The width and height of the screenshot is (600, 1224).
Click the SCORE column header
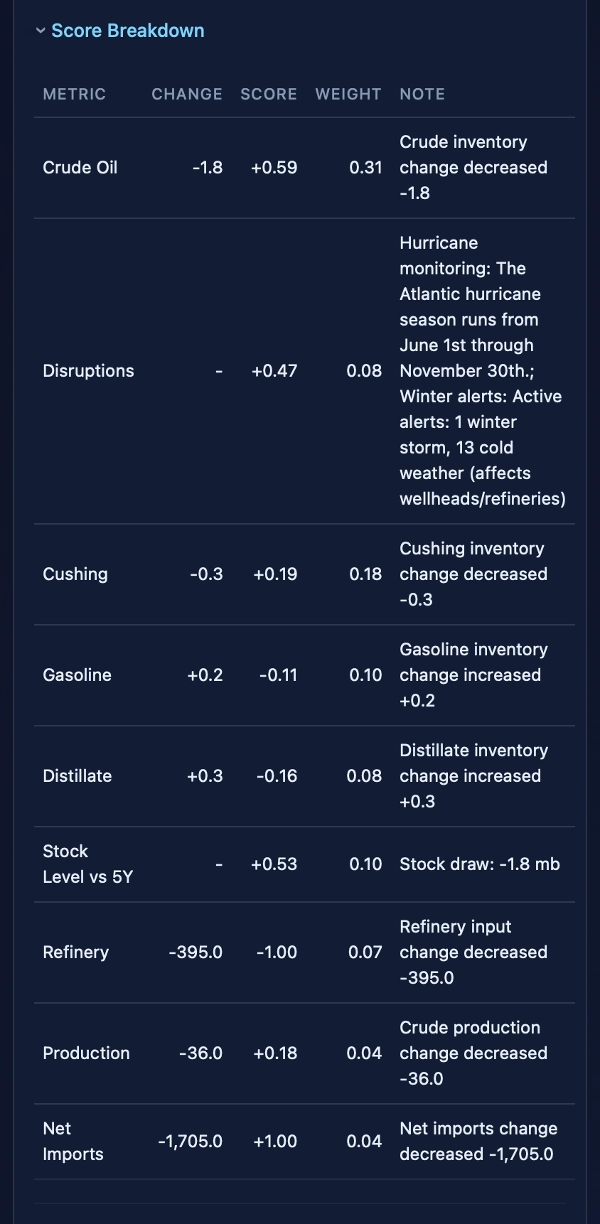[x=268, y=94]
